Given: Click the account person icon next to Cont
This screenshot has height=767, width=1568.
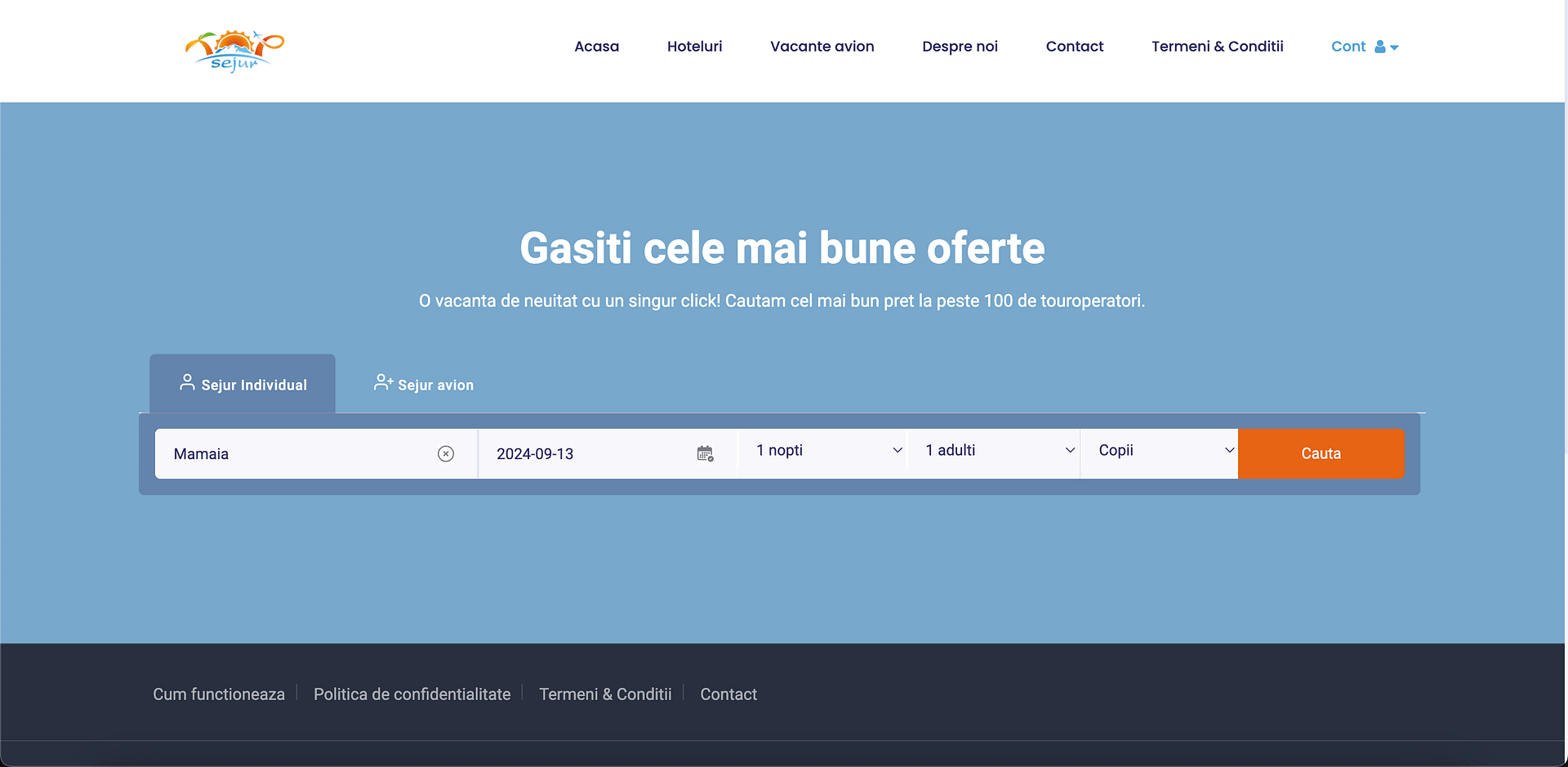Looking at the screenshot, I should click(1379, 47).
